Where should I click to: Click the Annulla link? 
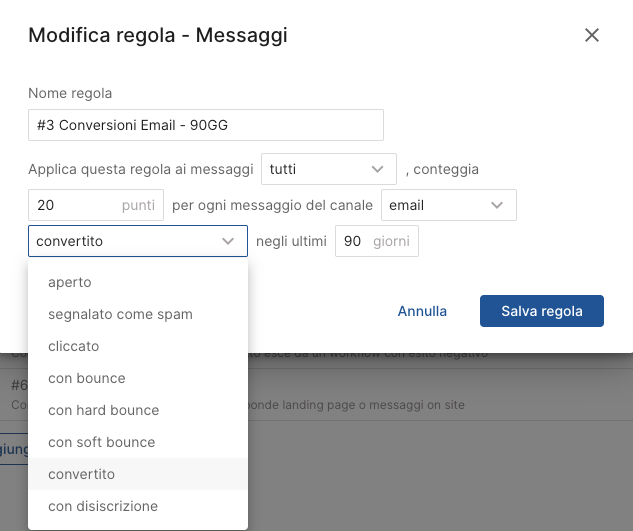(422, 311)
